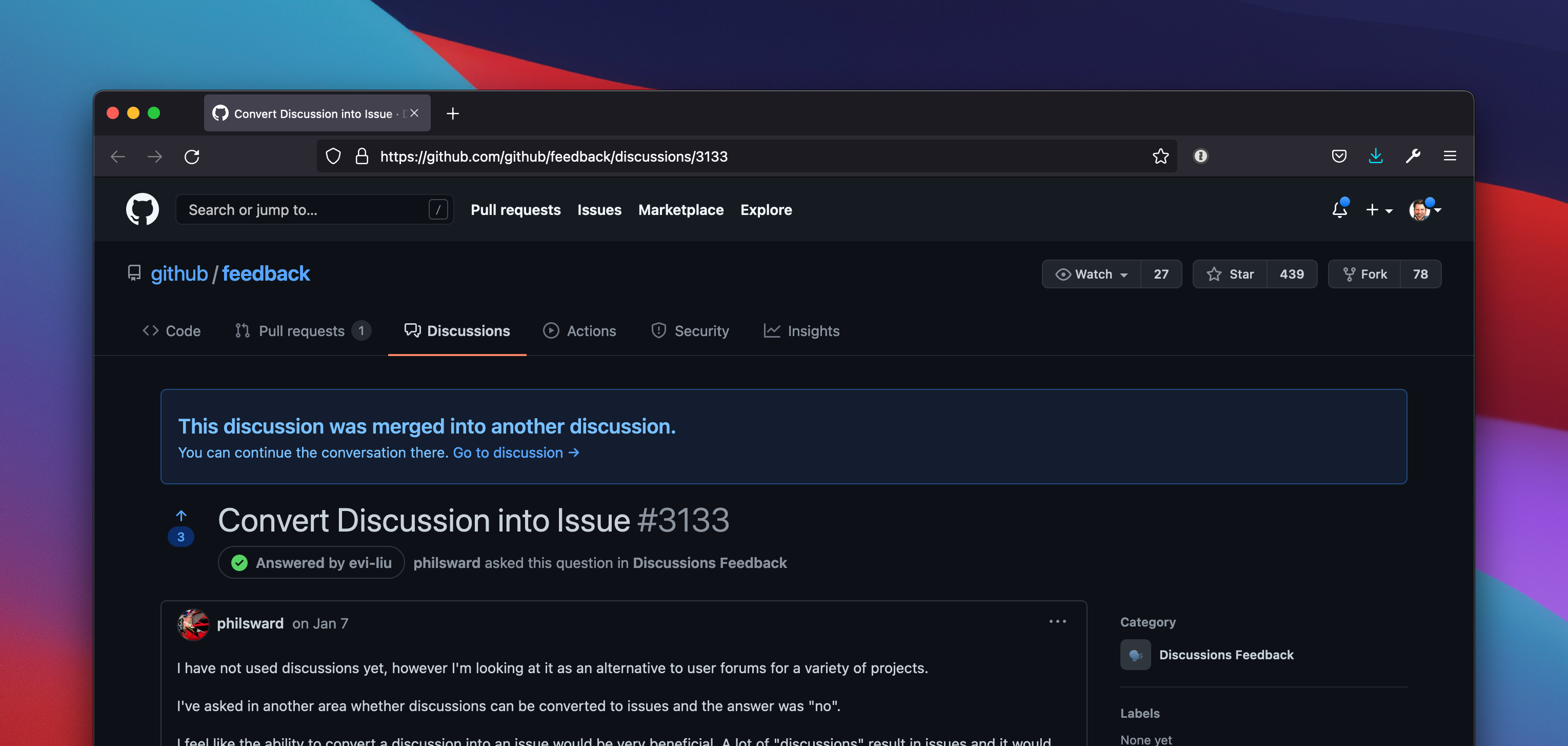This screenshot has height=746, width=1568.
Task: Open the user avatar menu
Action: [x=1425, y=209]
